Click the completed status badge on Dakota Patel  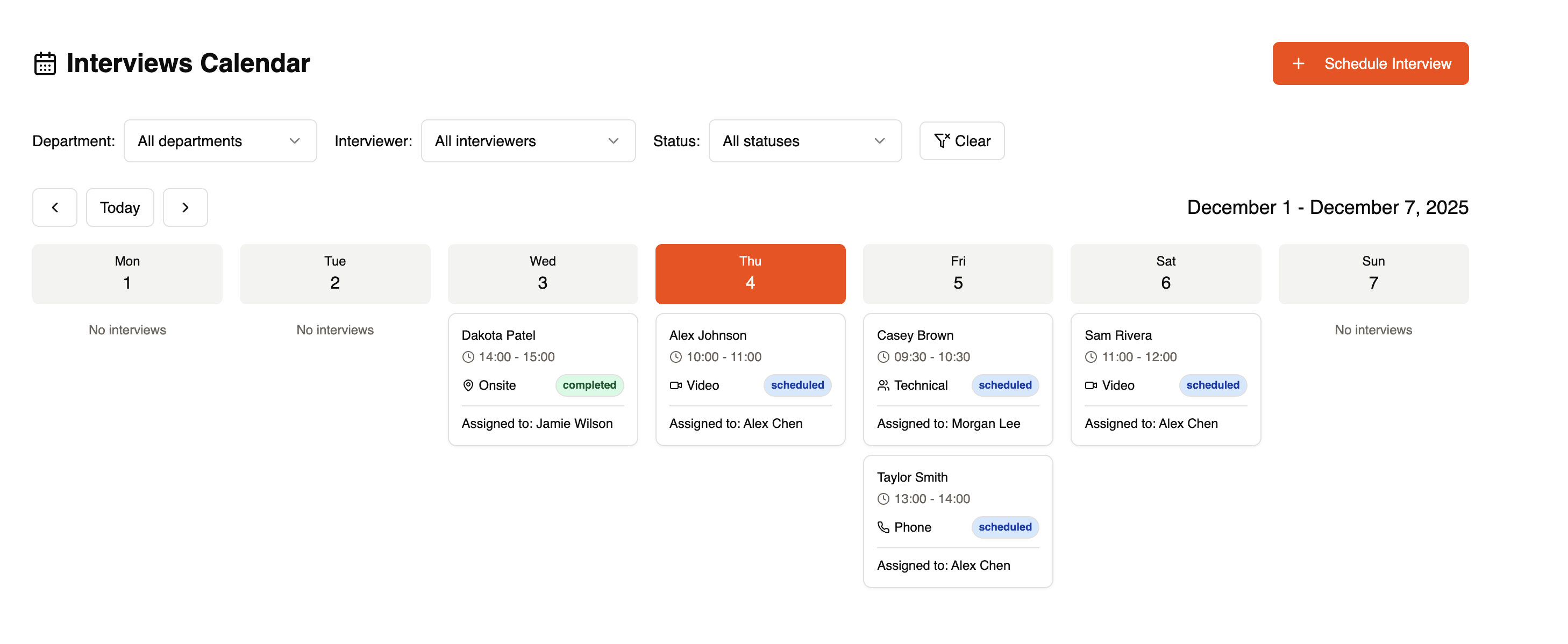(x=589, y=385)
